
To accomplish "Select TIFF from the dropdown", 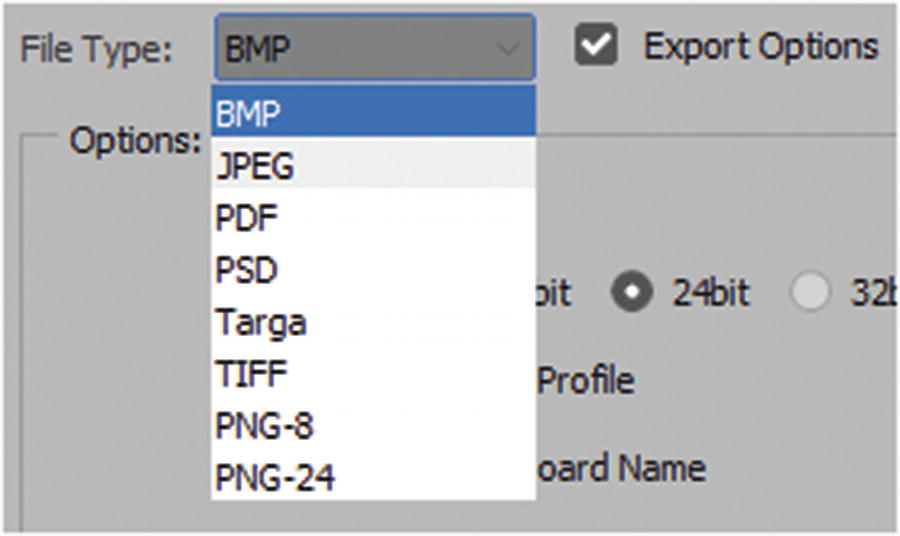I will pyautogui.click(x=373, y=373).
